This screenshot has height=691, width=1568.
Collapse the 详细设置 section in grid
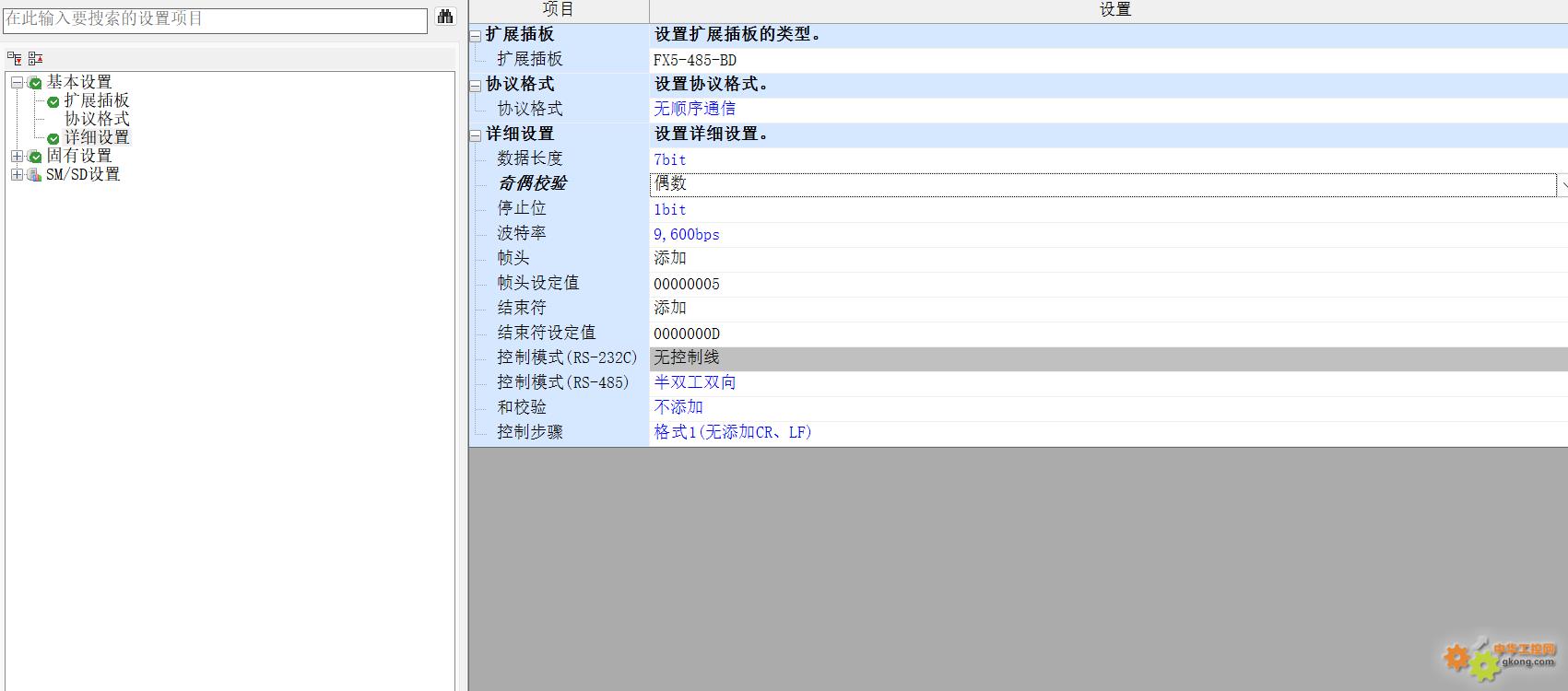click(x=476, y=135)
